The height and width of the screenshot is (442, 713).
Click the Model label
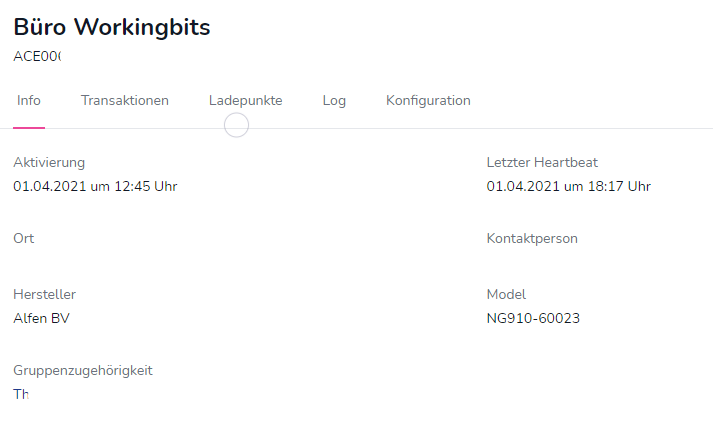506,295
